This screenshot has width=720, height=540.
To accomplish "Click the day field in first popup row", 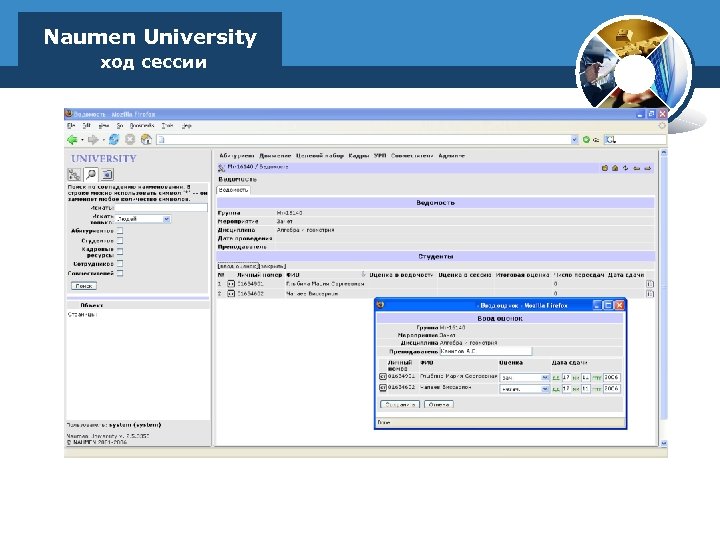I will [x=567, y=377].
